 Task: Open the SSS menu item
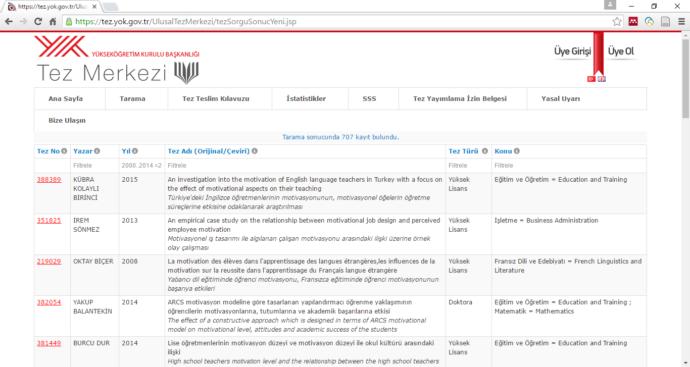coord(369,99)
